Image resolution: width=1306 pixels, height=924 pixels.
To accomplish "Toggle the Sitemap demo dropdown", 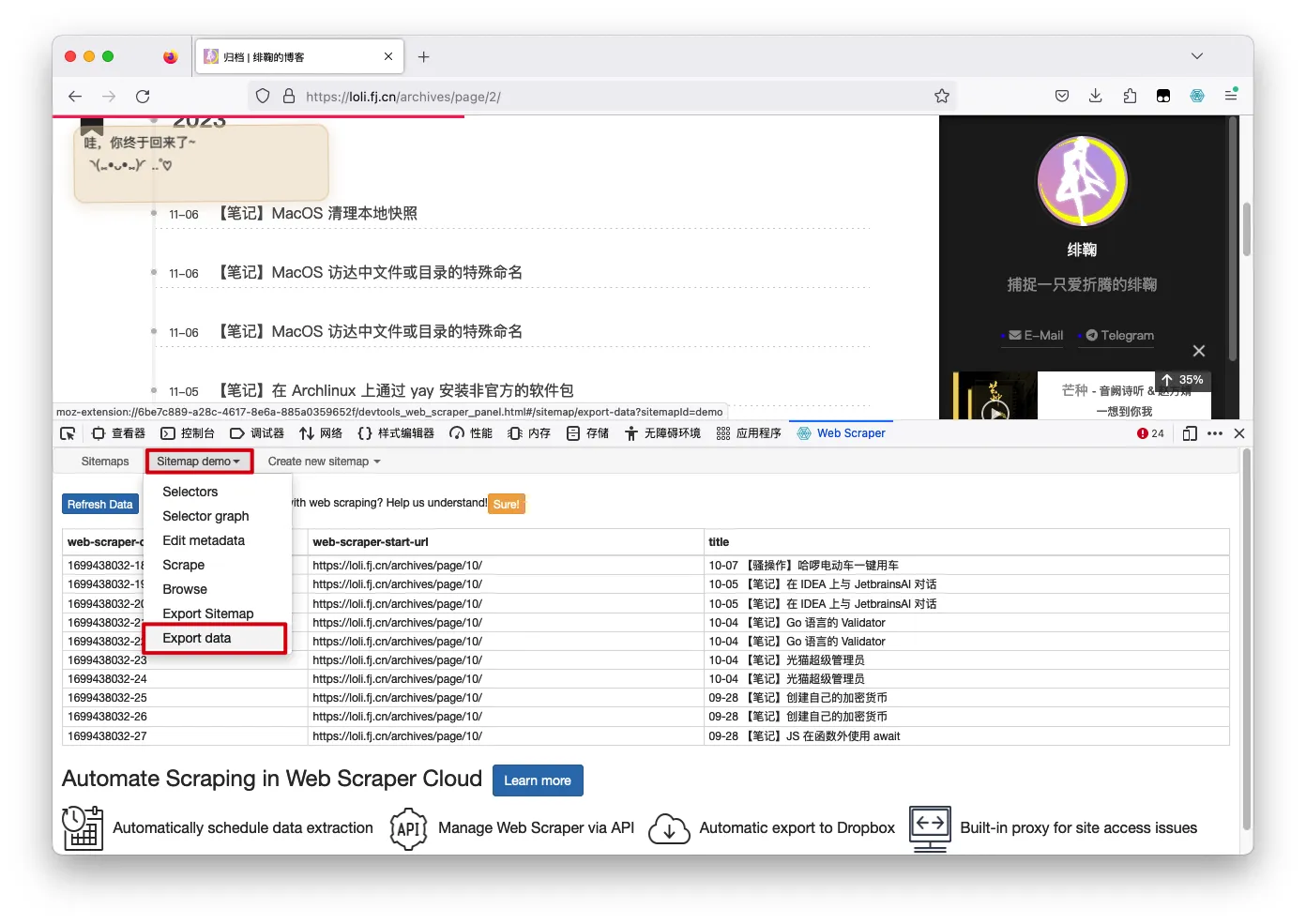I will pos(199,462).
